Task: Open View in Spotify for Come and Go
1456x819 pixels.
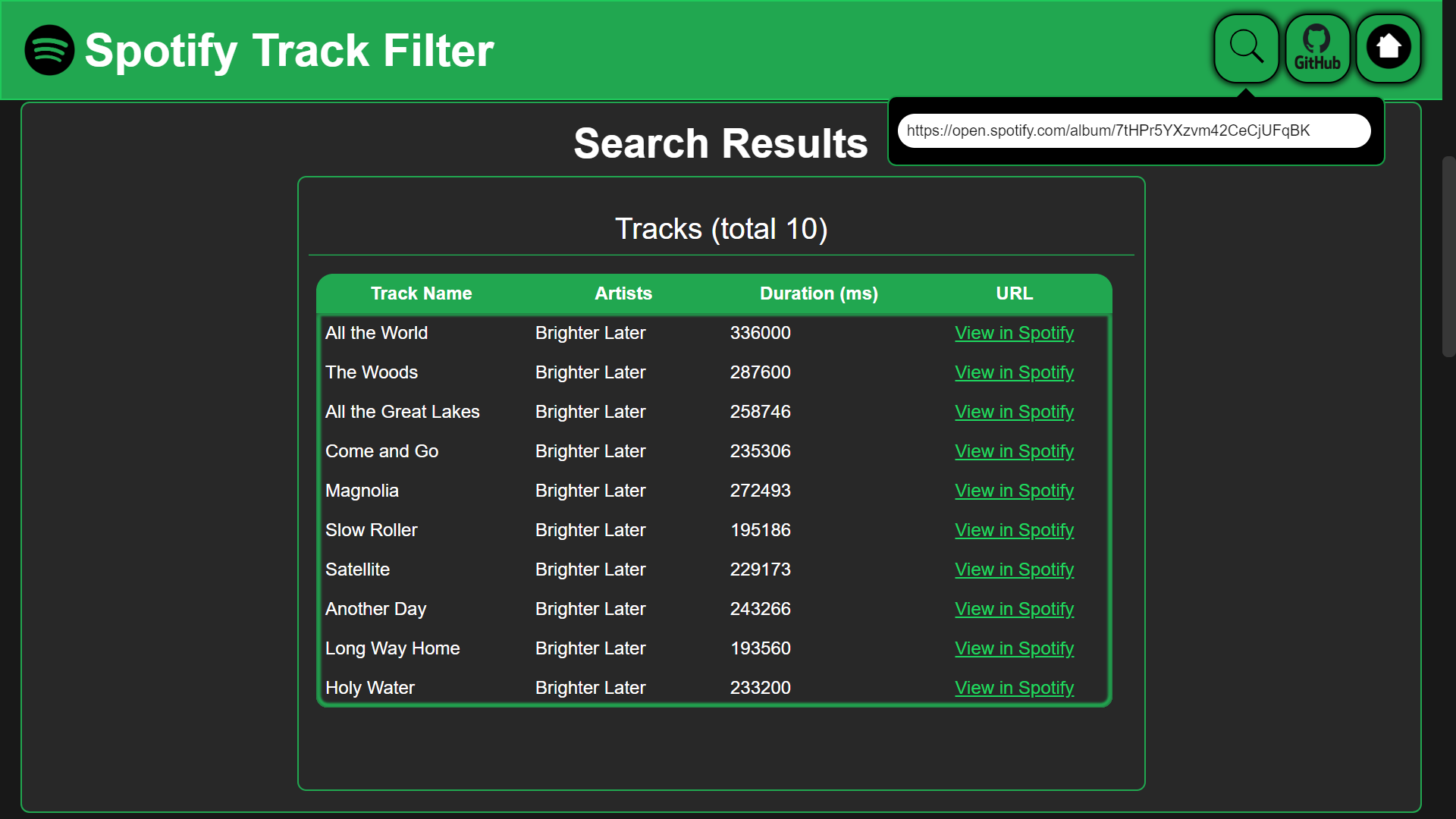Action: pos(1014,451)
